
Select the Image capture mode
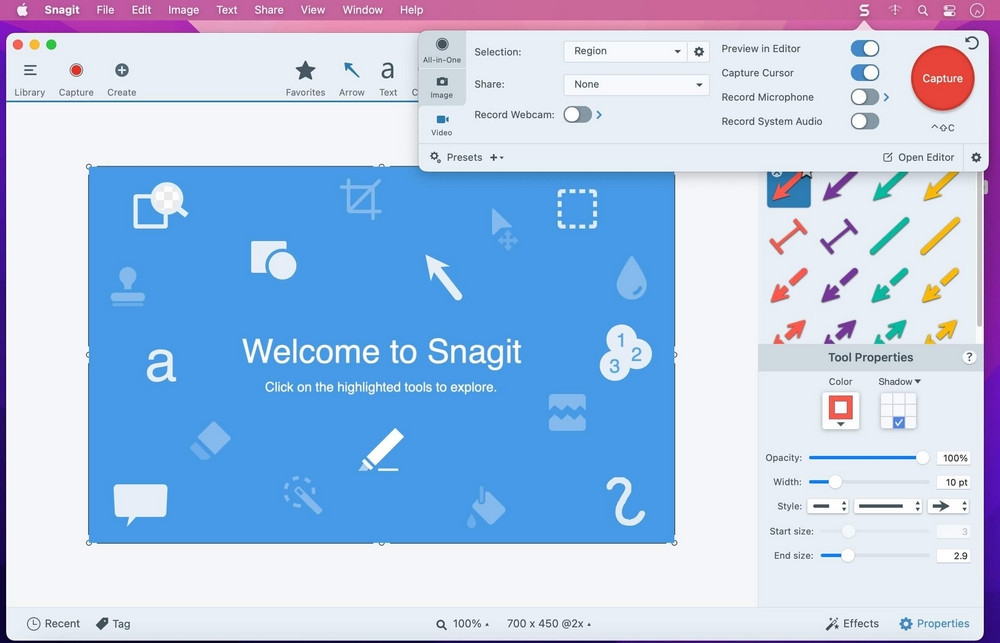pos(441,88)
